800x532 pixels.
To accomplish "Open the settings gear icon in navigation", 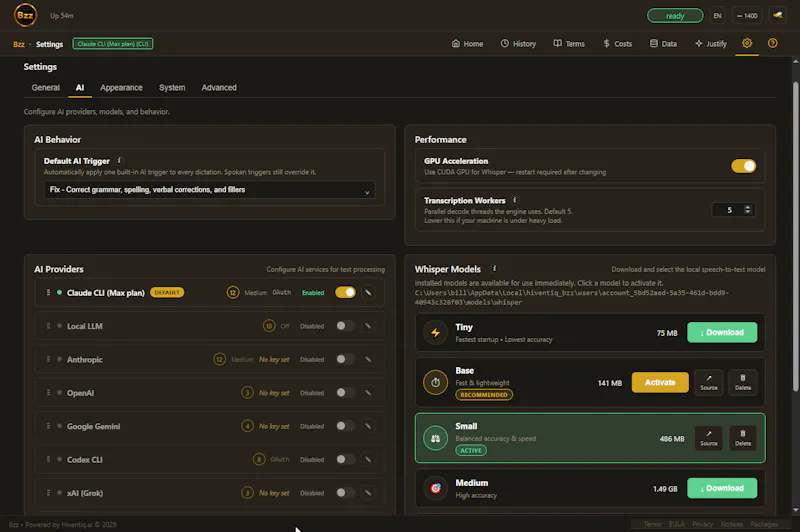I will tap(746, 43).
